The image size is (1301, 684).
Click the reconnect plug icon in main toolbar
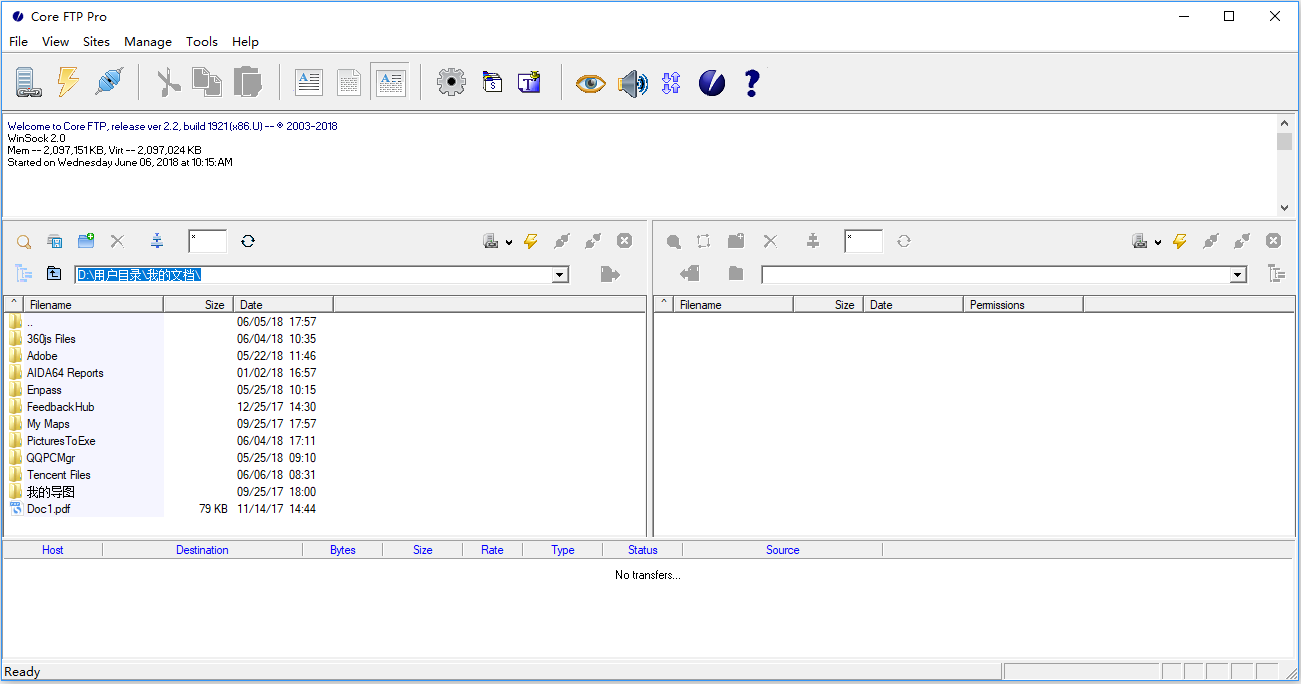tap(108, 82)
